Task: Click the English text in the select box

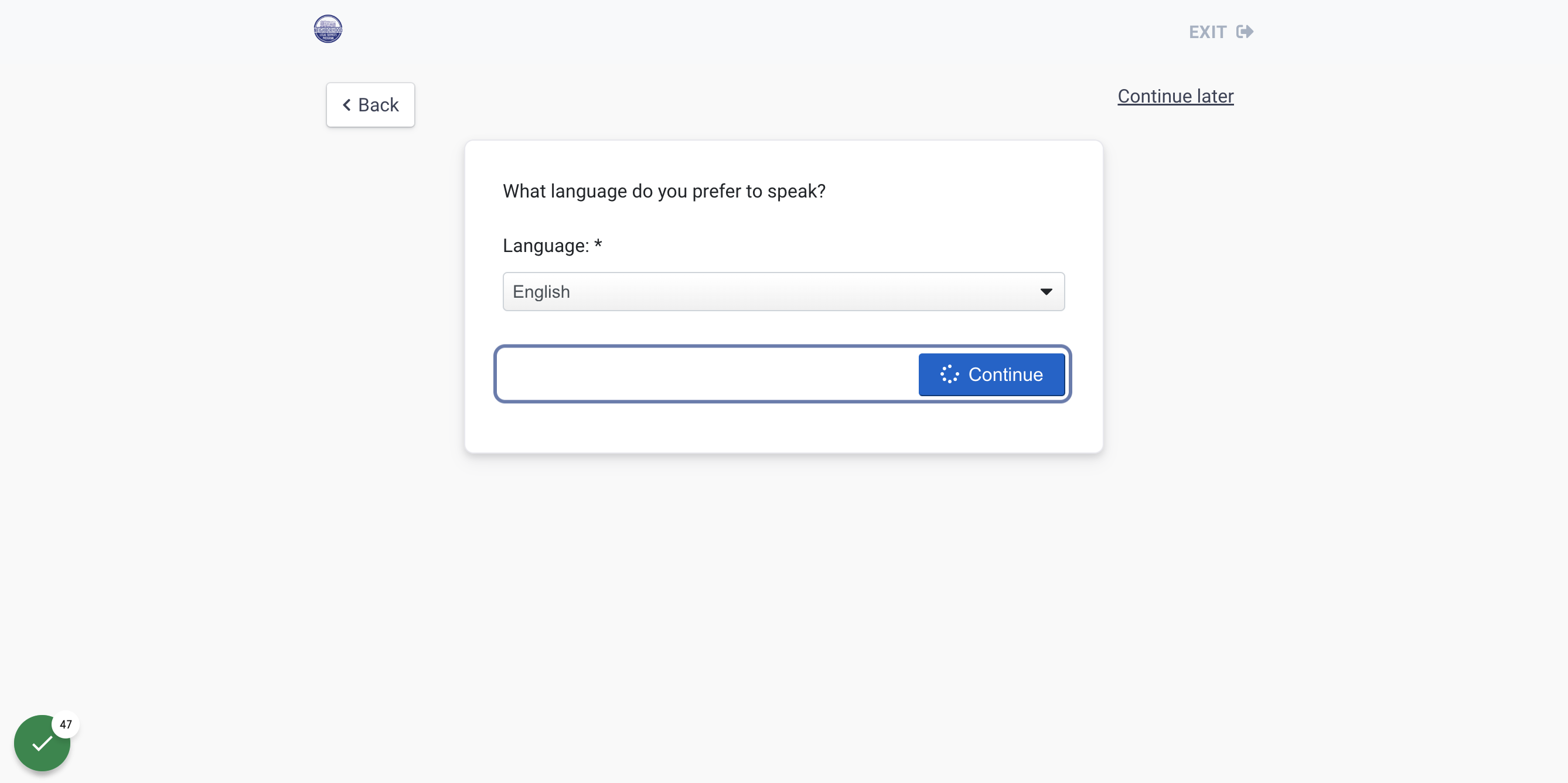Action: (x=541, y=292)
